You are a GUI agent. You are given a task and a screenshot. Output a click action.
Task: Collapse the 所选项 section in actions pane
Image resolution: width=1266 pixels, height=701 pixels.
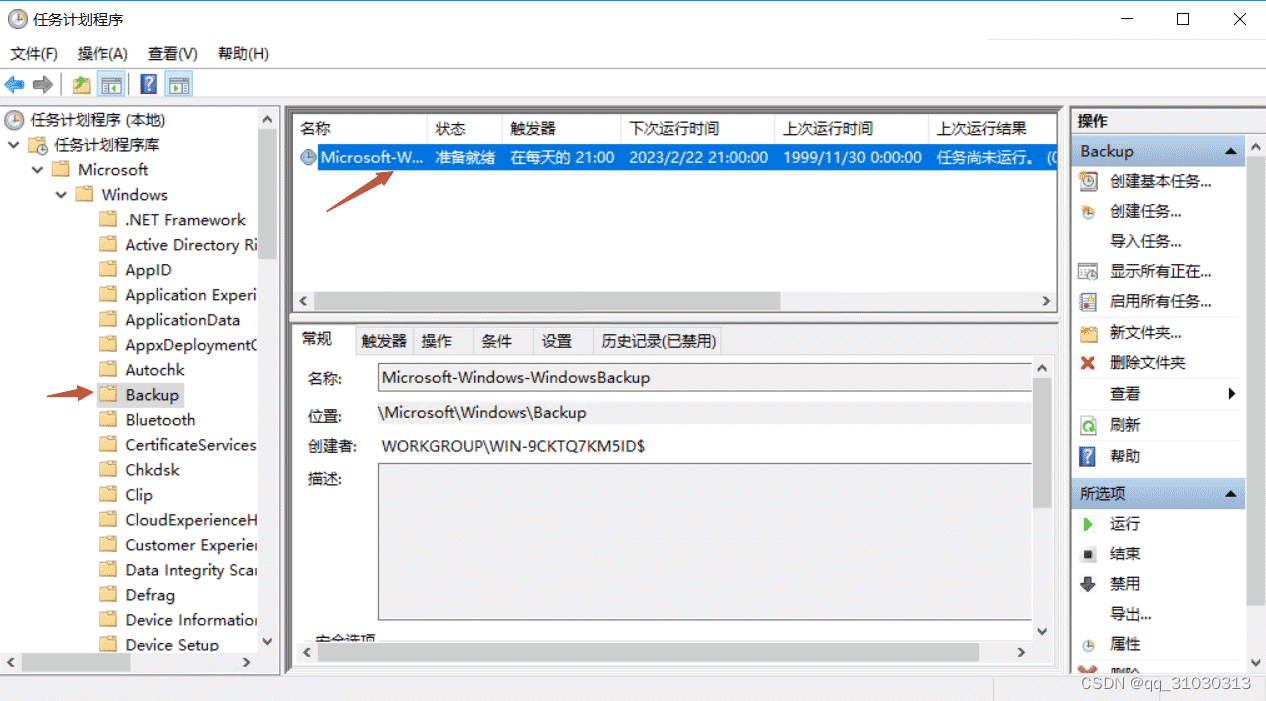pos(1232,493)
